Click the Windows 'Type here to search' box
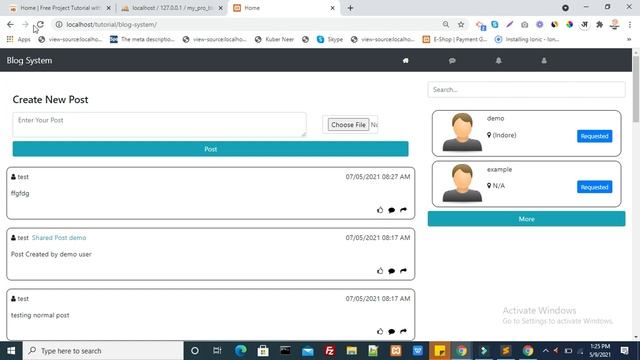Viewport: 640px width, 360px height. (103, 351)
